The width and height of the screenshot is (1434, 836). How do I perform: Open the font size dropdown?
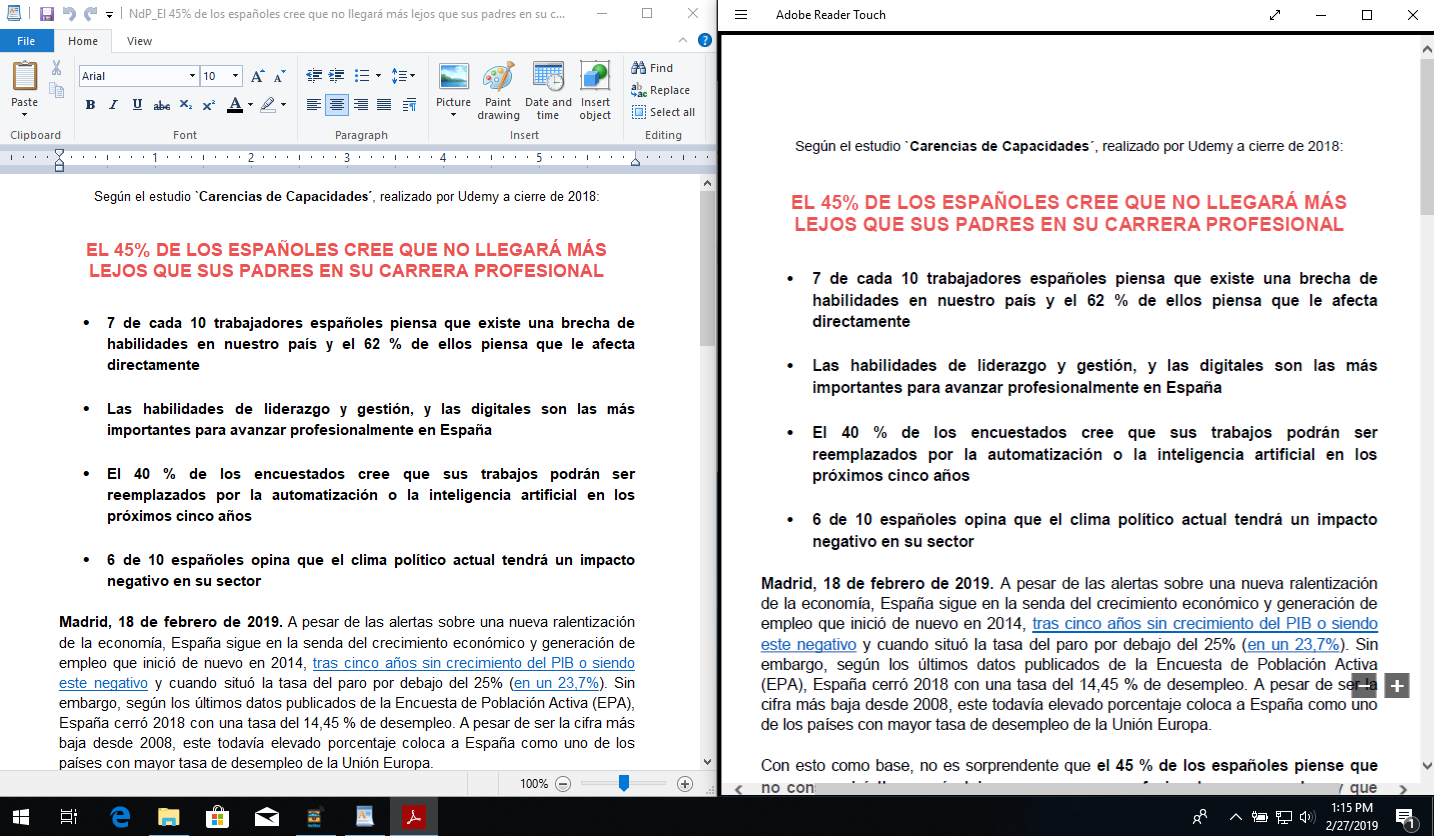(x=236, y=76)
